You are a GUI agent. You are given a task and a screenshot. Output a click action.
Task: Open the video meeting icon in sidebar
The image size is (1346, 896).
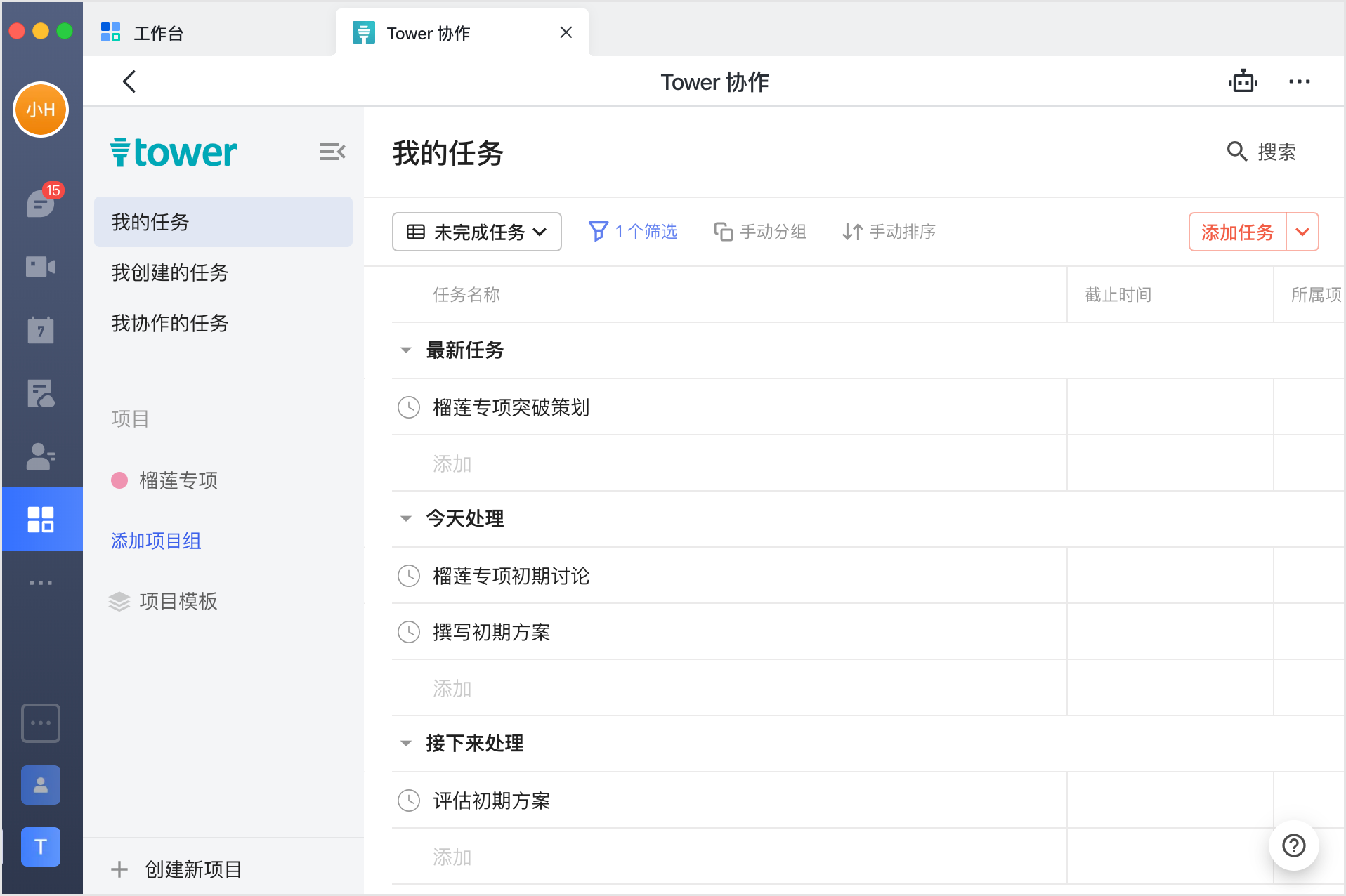point(41,267)
